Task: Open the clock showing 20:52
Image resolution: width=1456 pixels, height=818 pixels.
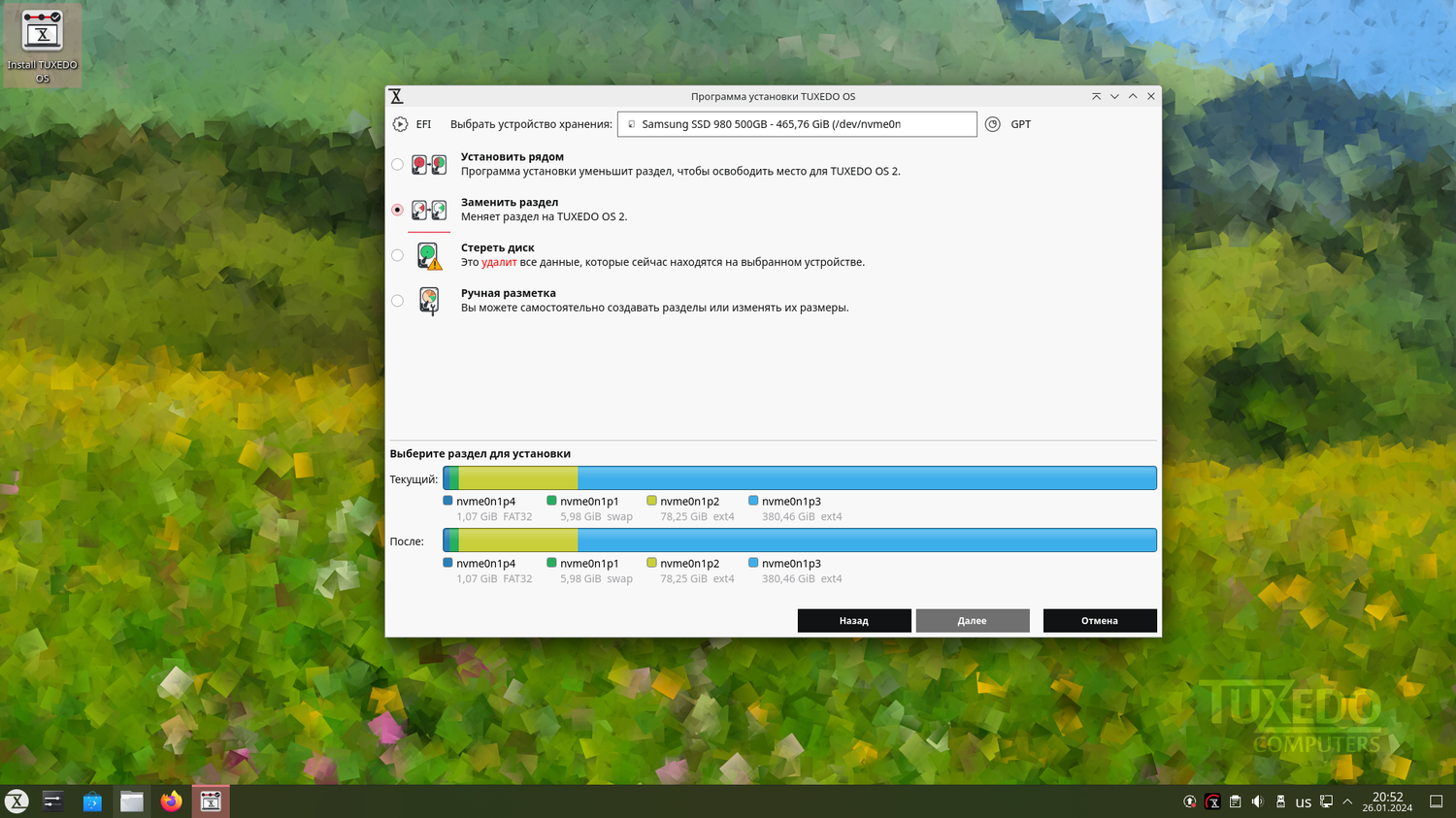Action: click(x=1387, y=802)
